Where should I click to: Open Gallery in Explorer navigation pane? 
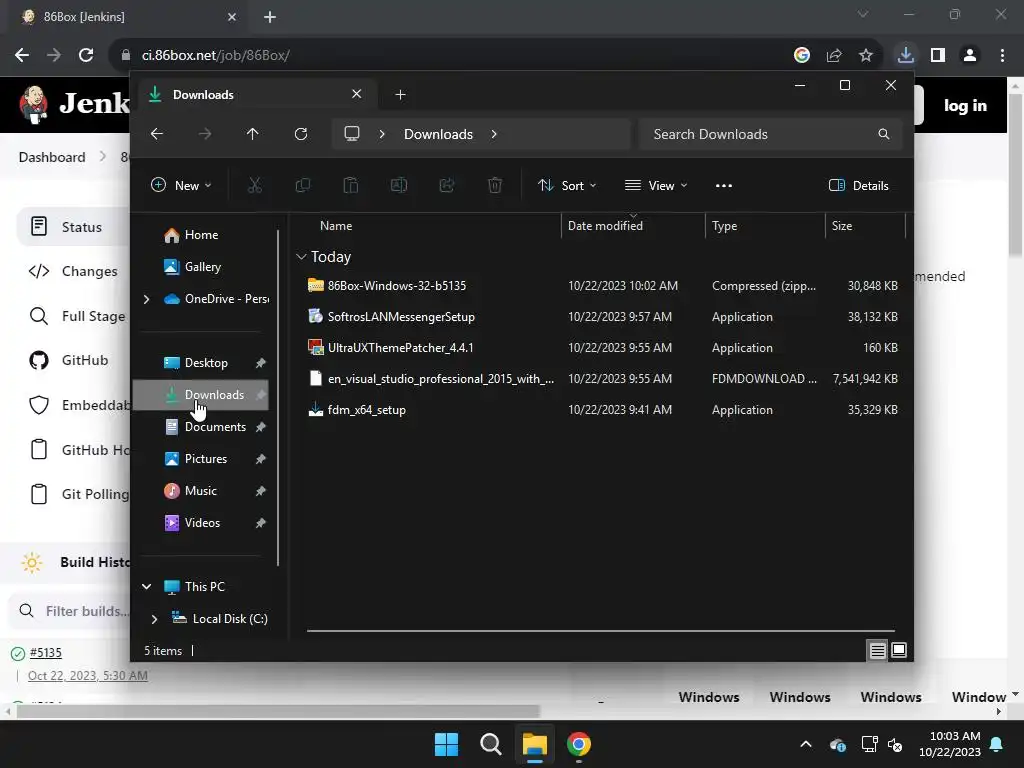pyautogui.click(x=201, y=267)
